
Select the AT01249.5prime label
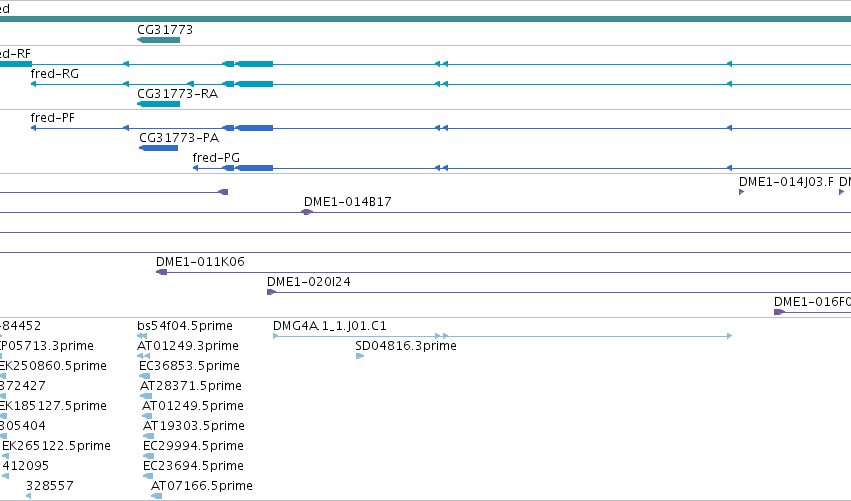coord(193,405)
